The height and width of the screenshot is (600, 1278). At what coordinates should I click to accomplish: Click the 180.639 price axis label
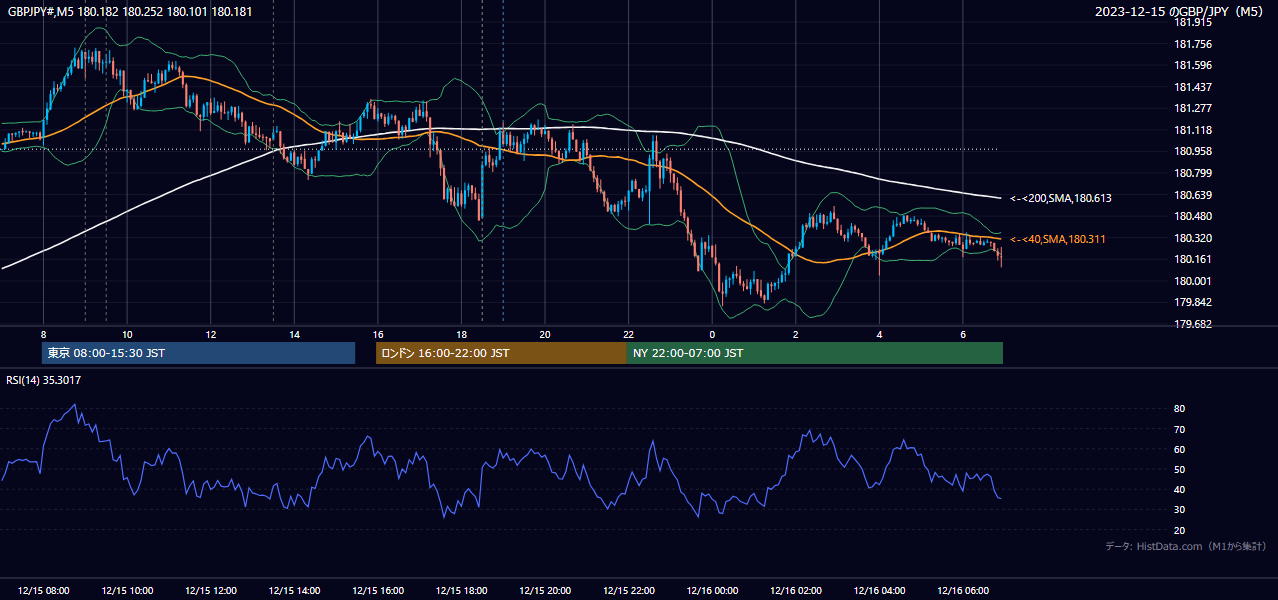(x=1192, y=195)
